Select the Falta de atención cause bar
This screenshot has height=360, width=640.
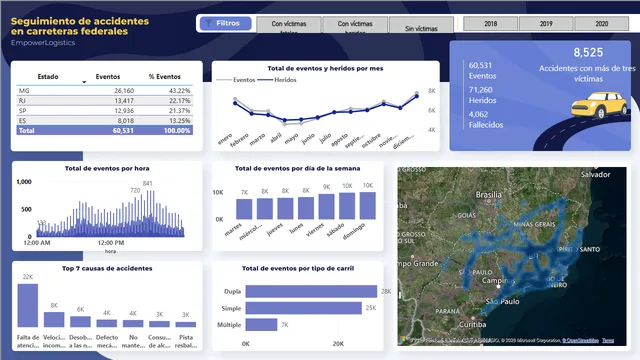click(x=28, y=305)
